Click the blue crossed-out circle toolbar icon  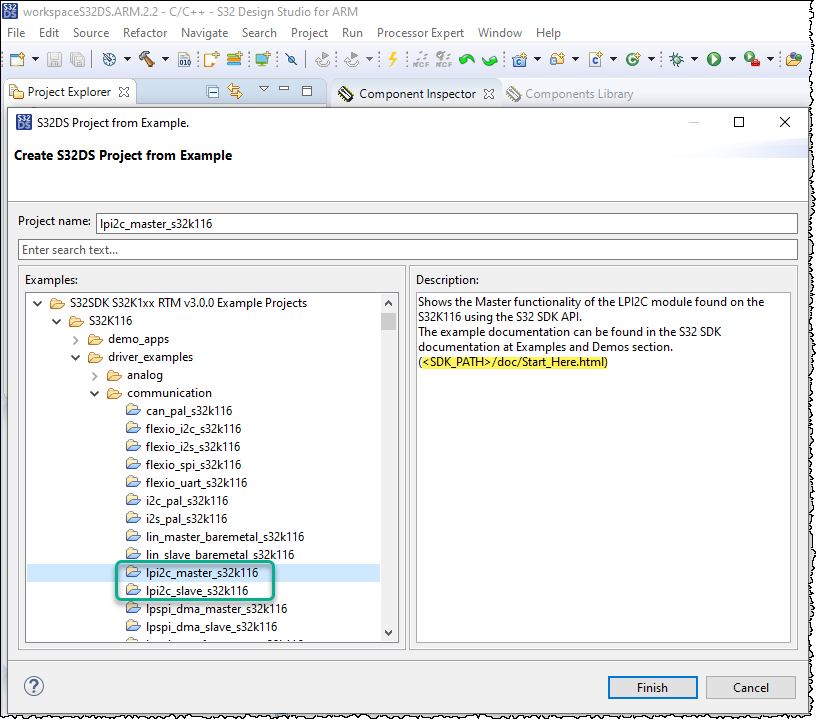coord(291,59)
